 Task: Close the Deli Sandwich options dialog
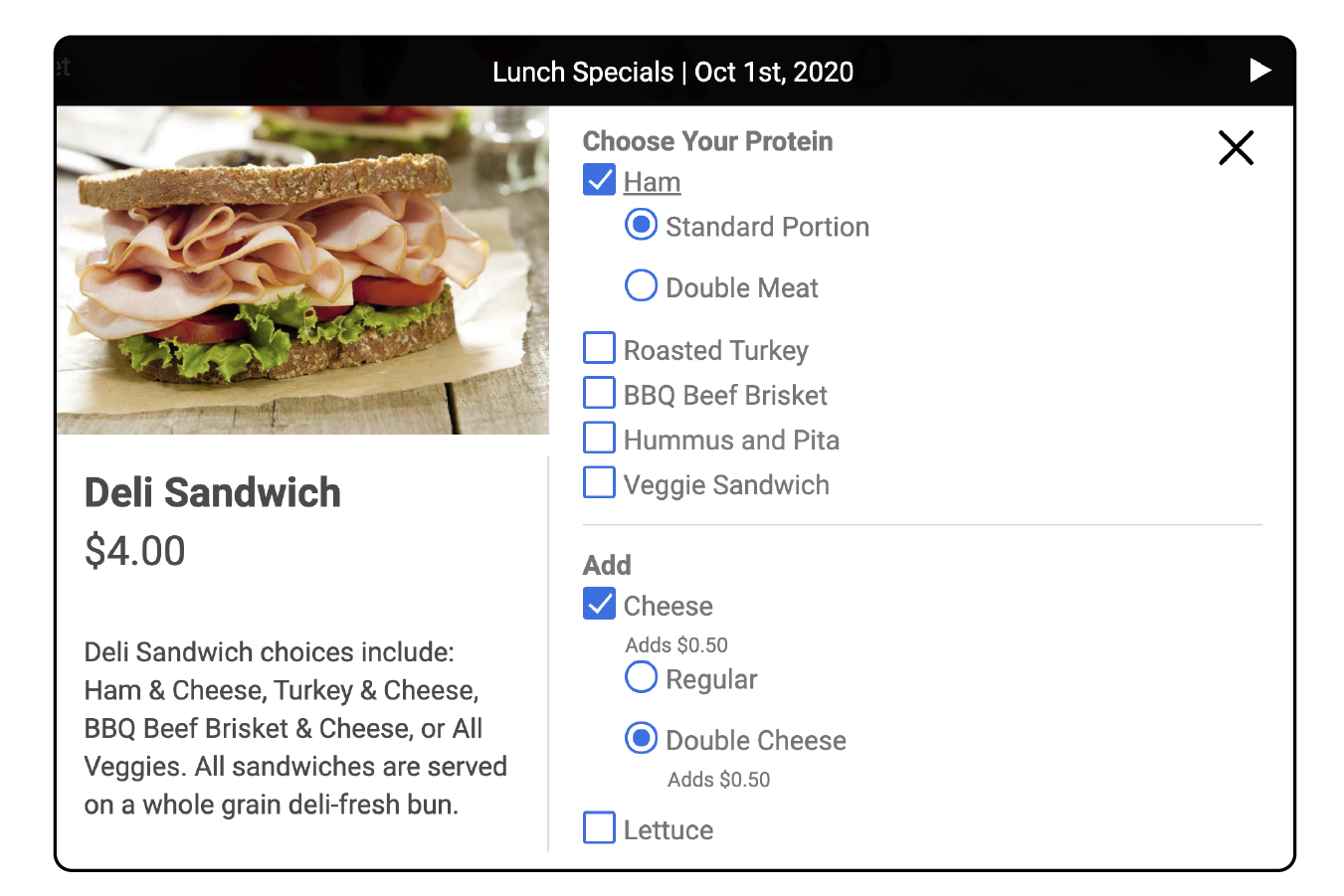pos(1236,148)
